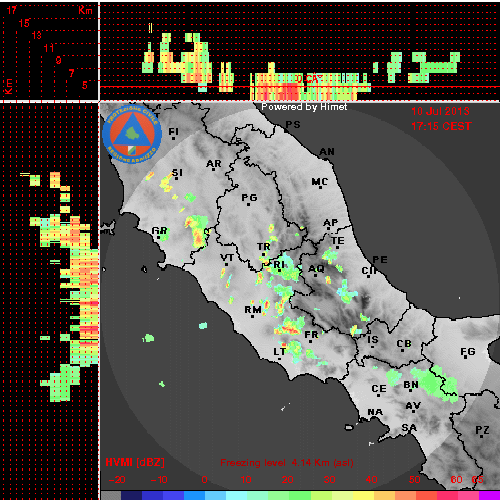The image size is (500, 500).
Task: Select the FI city label
Action: tap(173, 131)
